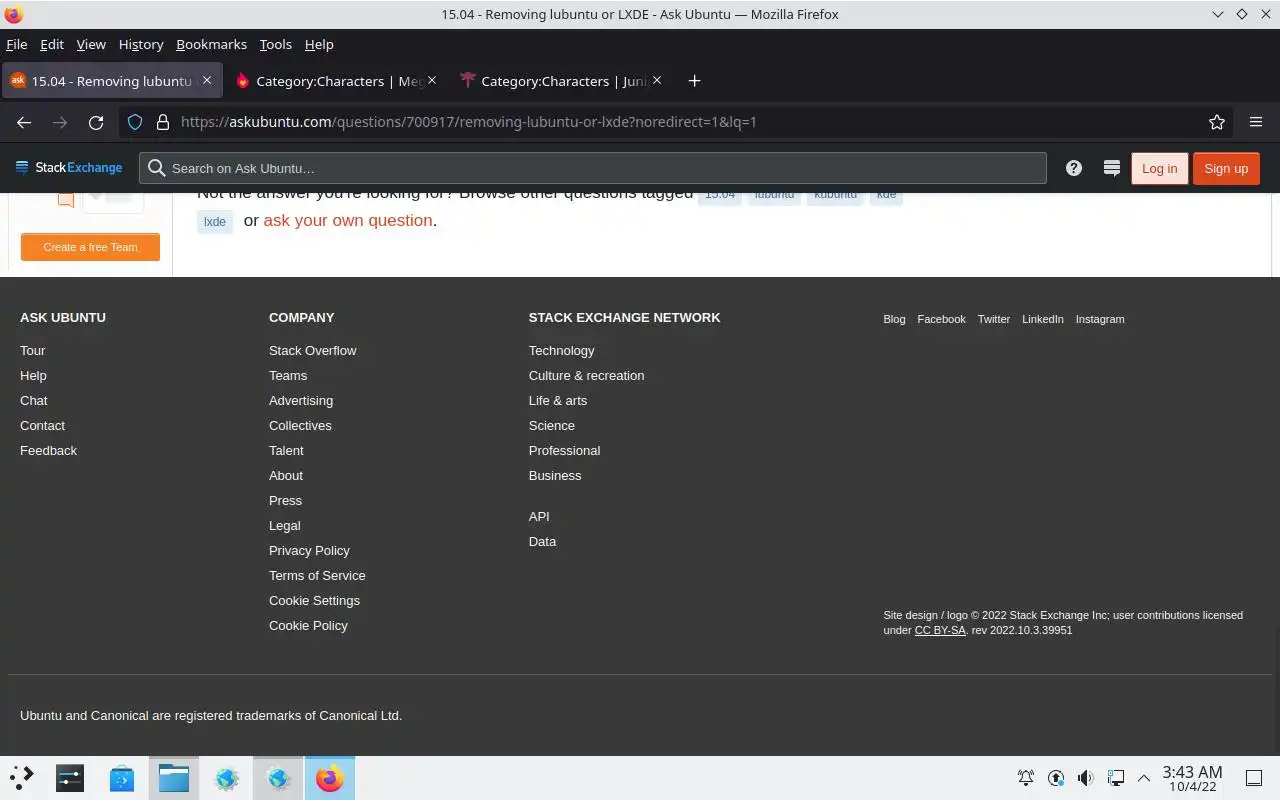Open the first globe browser icon in taskbar
Viewport: 1280px width, 800px height.
point(227,778)
